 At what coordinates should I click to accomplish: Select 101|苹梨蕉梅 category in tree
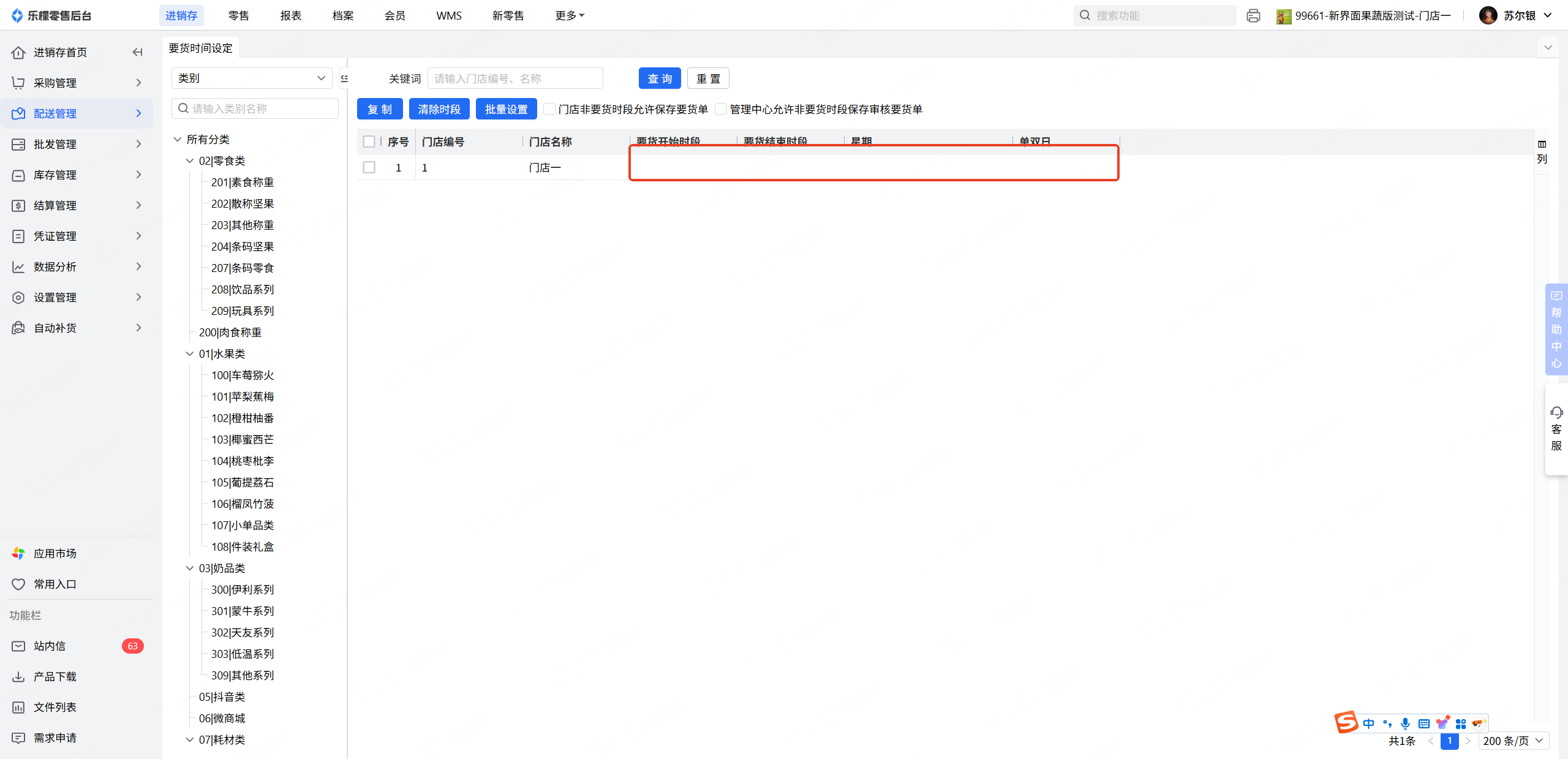pyautogui.click(x=243, y=396)
